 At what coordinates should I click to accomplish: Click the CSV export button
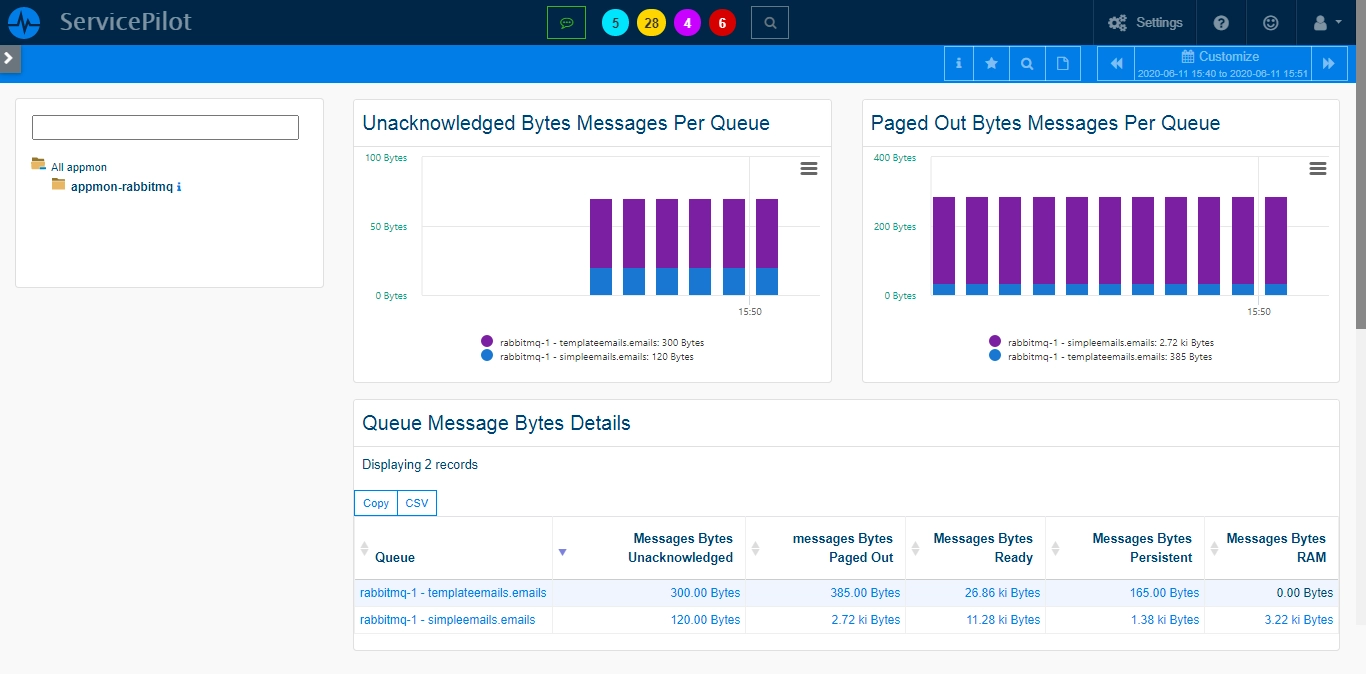[x=417, y=503]
